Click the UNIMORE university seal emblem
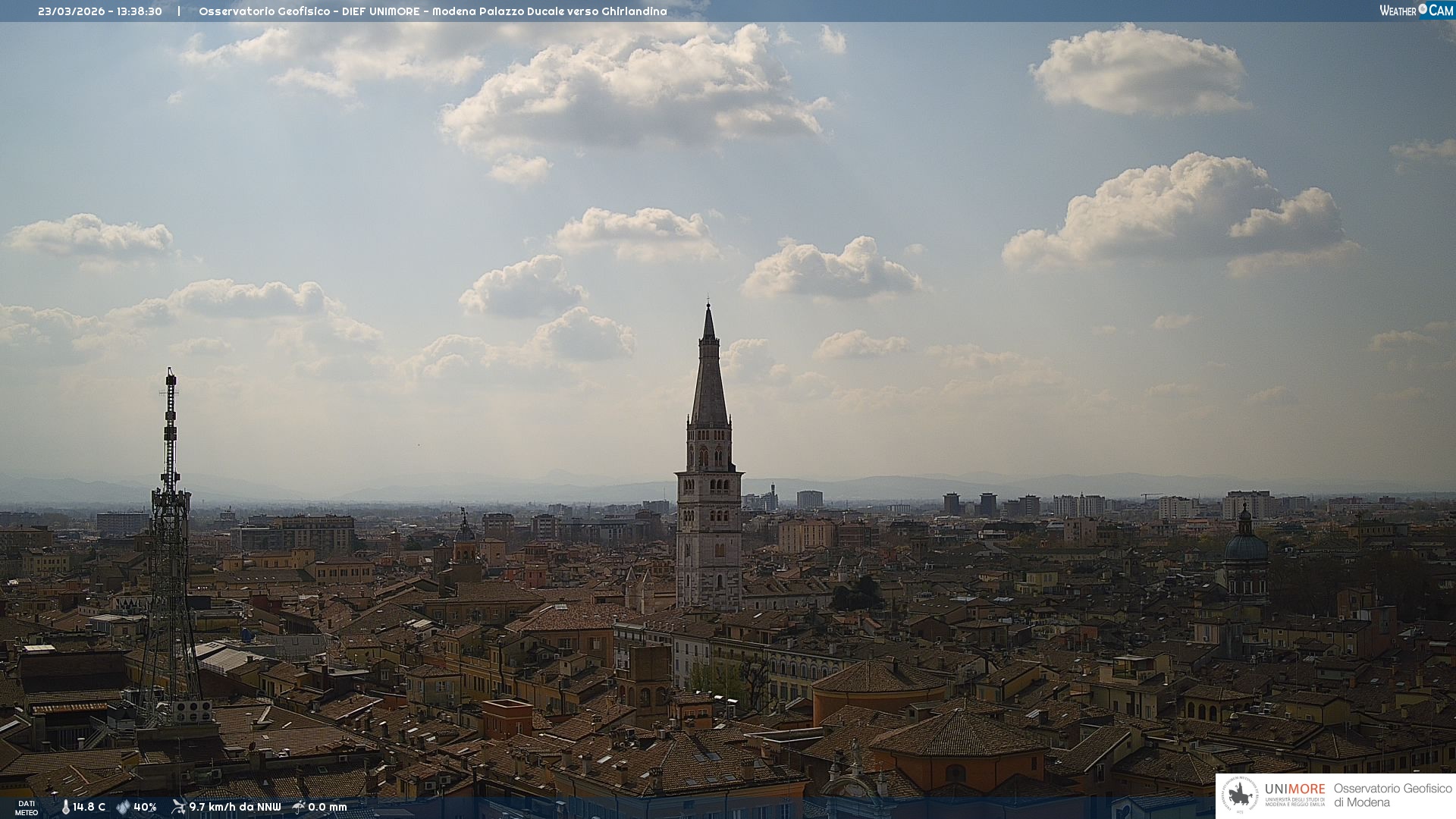Viewport: 1456px width, 819px height. click(x=1241, y=795)
